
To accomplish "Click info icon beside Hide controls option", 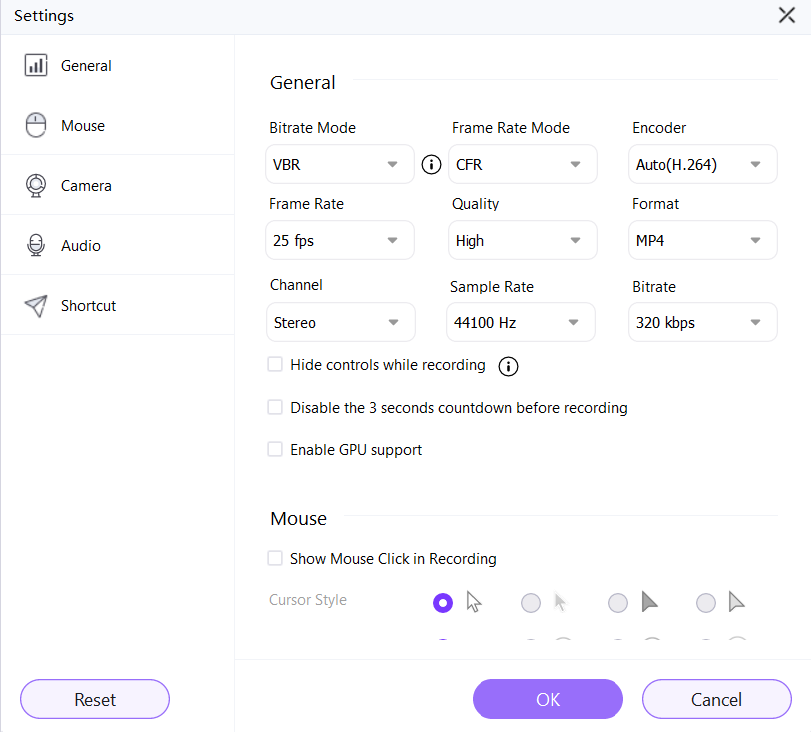I will (508, 366).
